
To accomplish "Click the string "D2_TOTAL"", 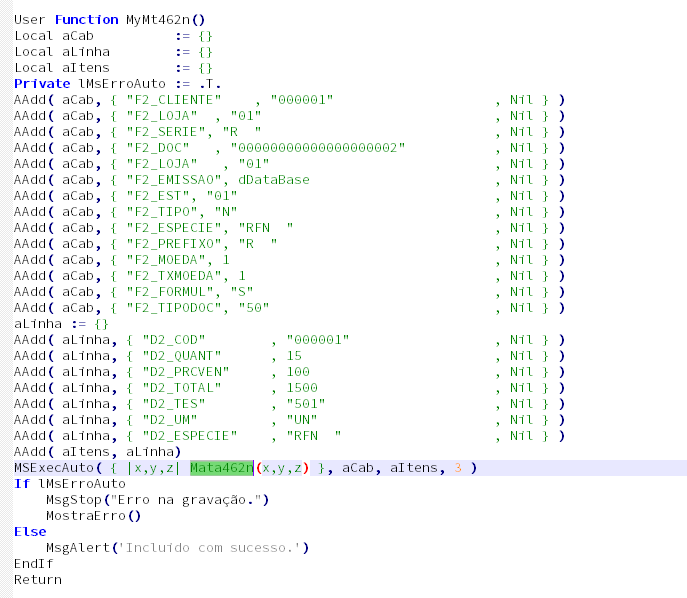I will pyautogui.click(x=181, y=388).
